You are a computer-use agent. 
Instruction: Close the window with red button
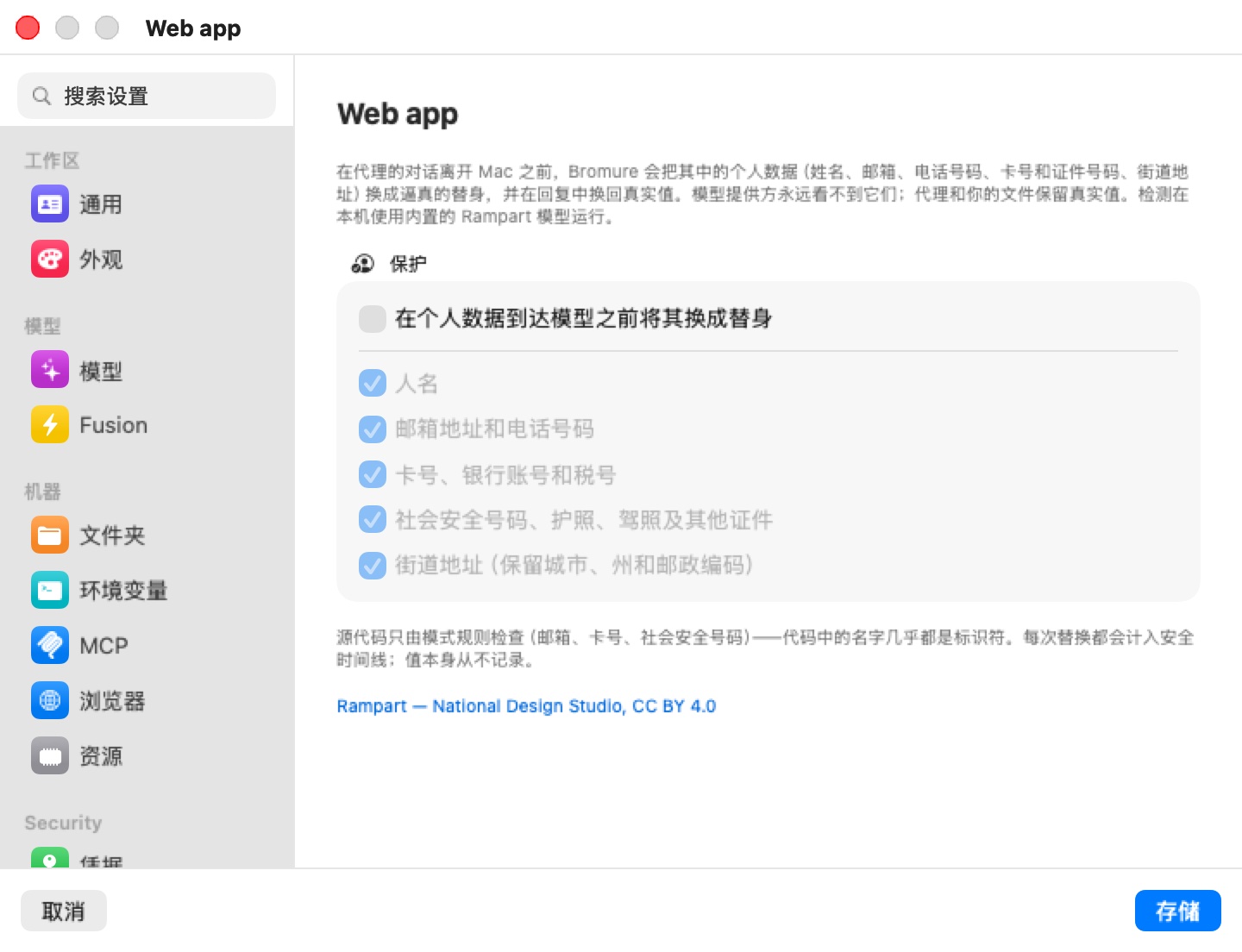coord(28,28)
